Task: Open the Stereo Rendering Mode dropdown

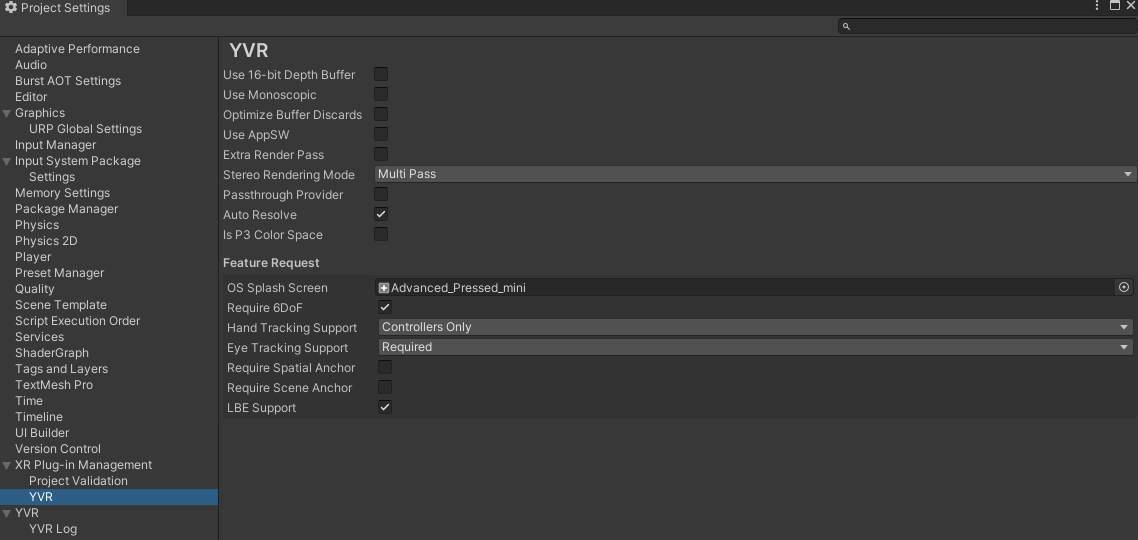Action: pyautogui.click(x=754, y=174)
